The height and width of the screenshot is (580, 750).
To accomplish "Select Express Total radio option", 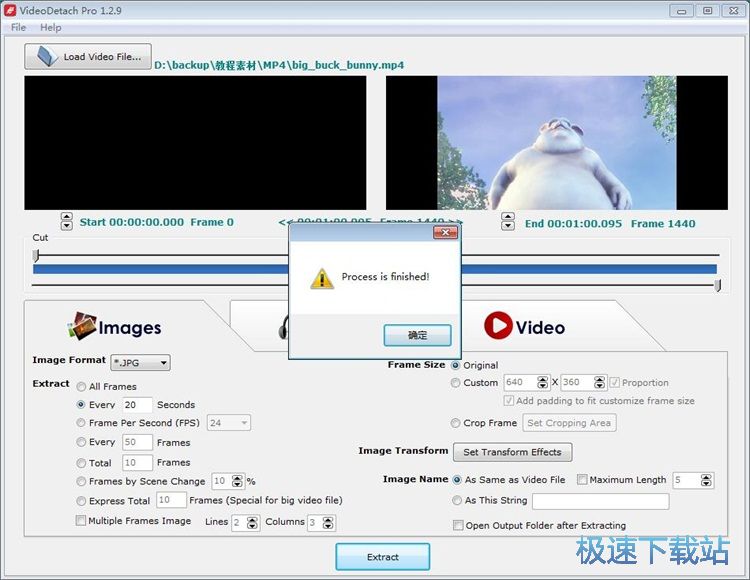I will [x=81, y=501].
